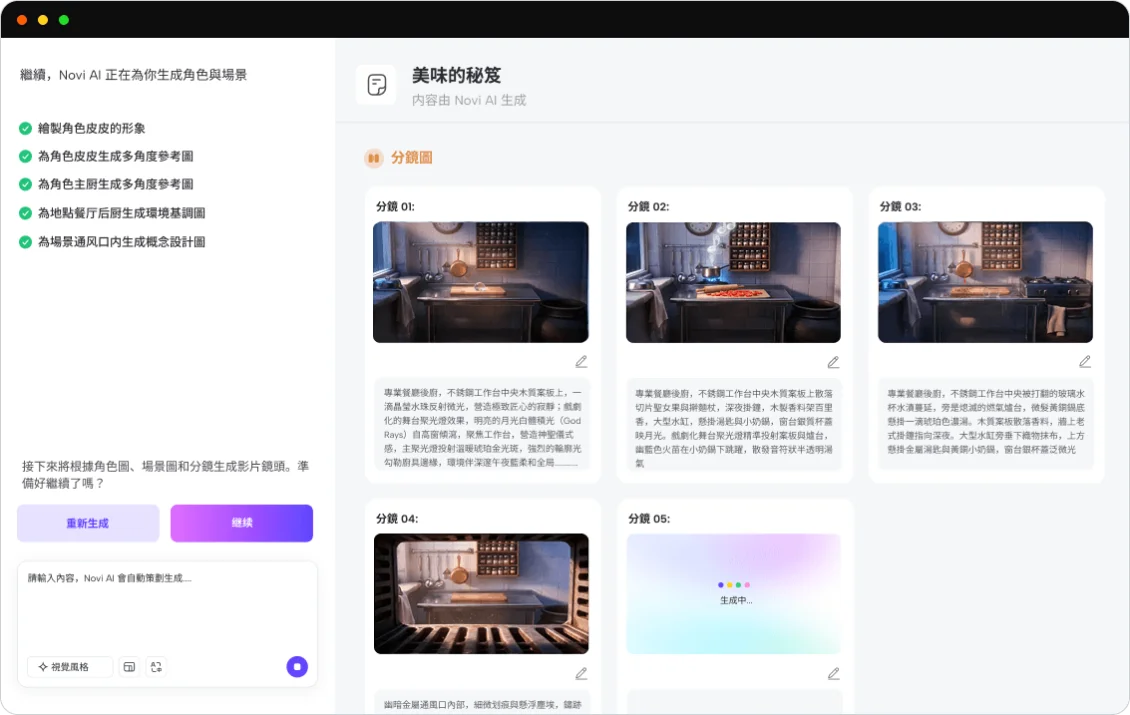Click the 為角色主厨生成多角度參考圖 step text

tap(115, 185)
